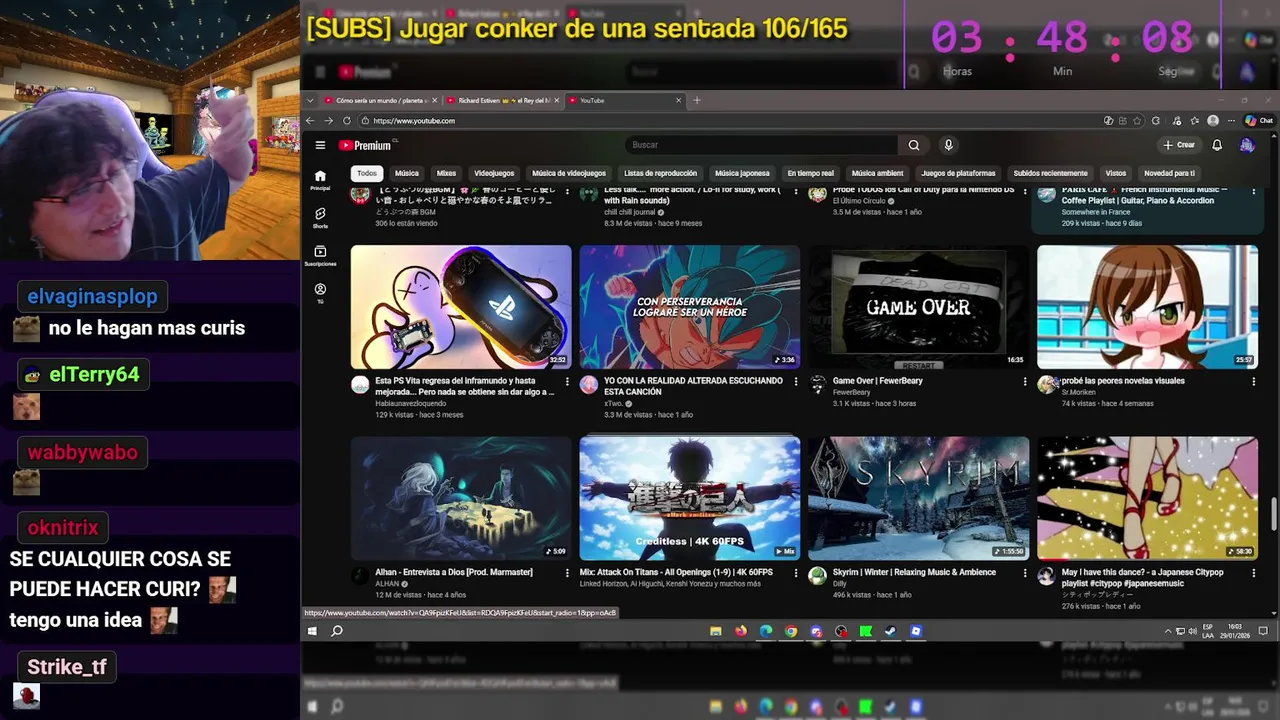Viewport: 1280px width, 720px height.
Task: Click the YouTube Buscar search field
Action: pos(763,145)
